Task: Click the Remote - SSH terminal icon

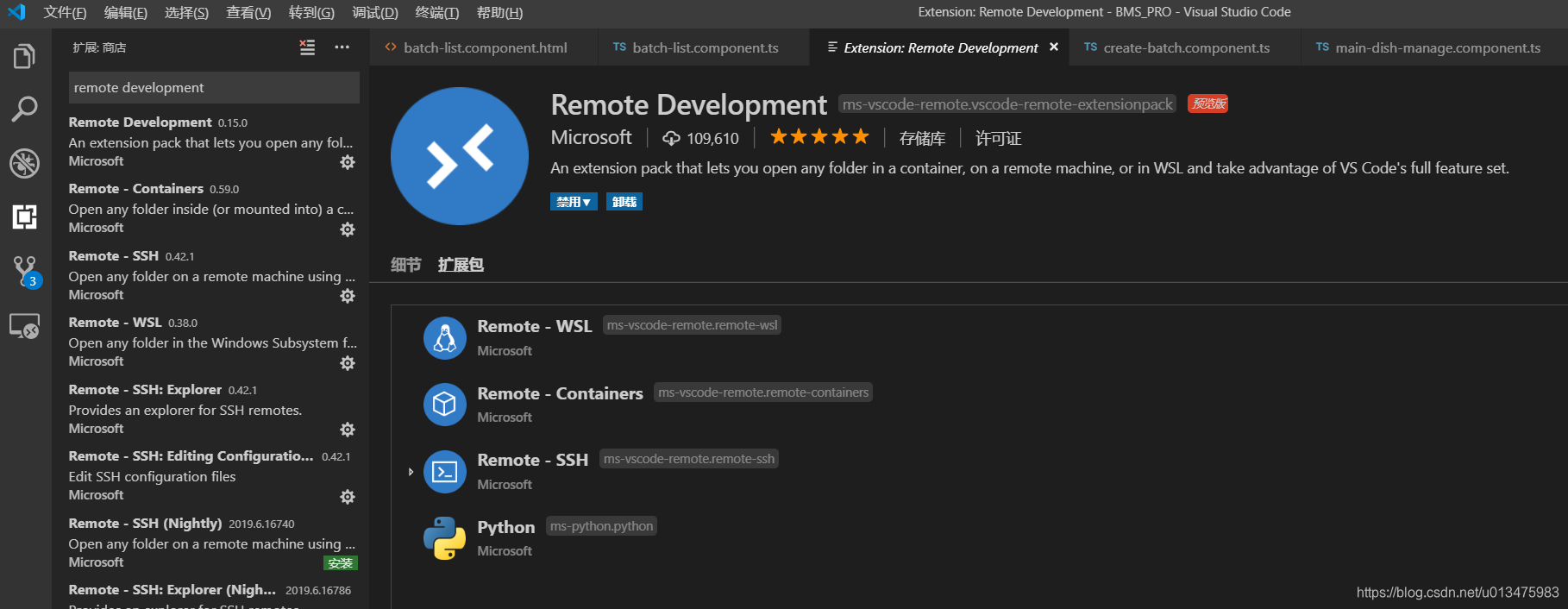Action: tap(445, 472)
